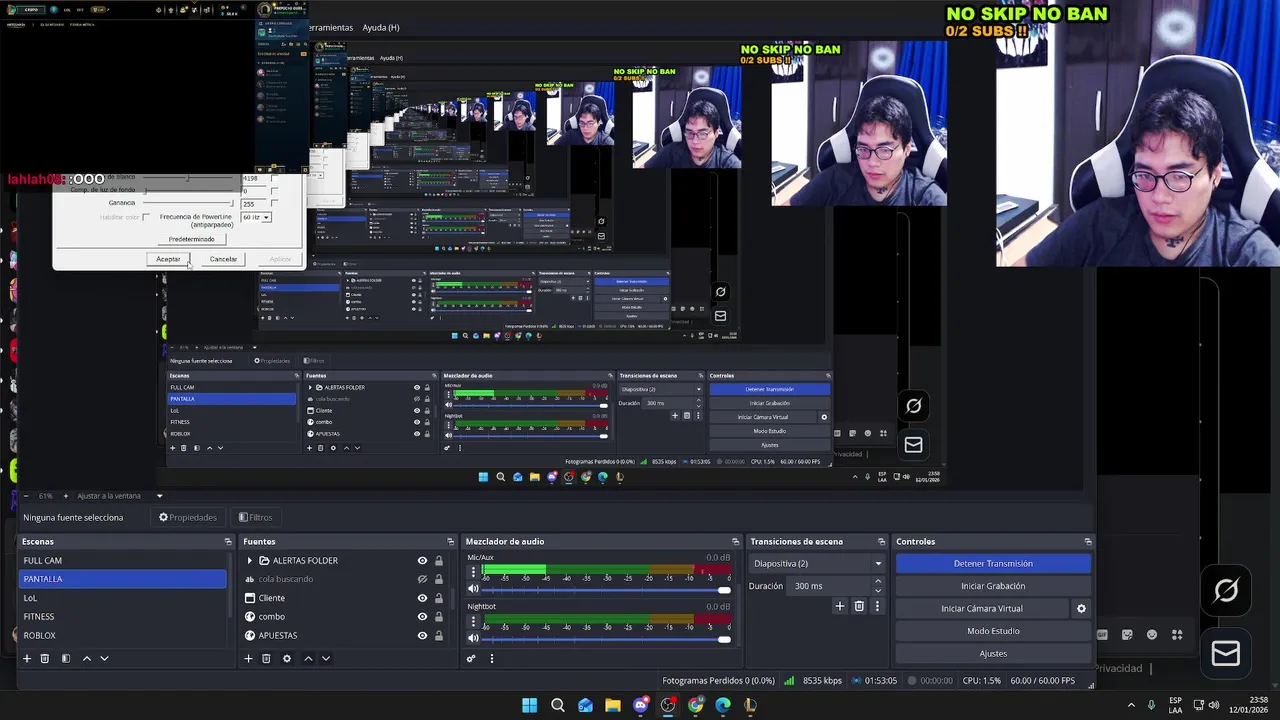The height and width of the screenshot is (720, 1280).
Task: Remove the selected scene with the trash icon
Action: click(44, 658)
